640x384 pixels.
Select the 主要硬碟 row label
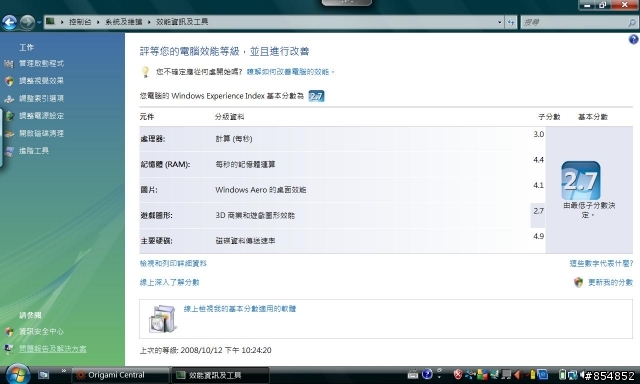(x=156, y=241)
